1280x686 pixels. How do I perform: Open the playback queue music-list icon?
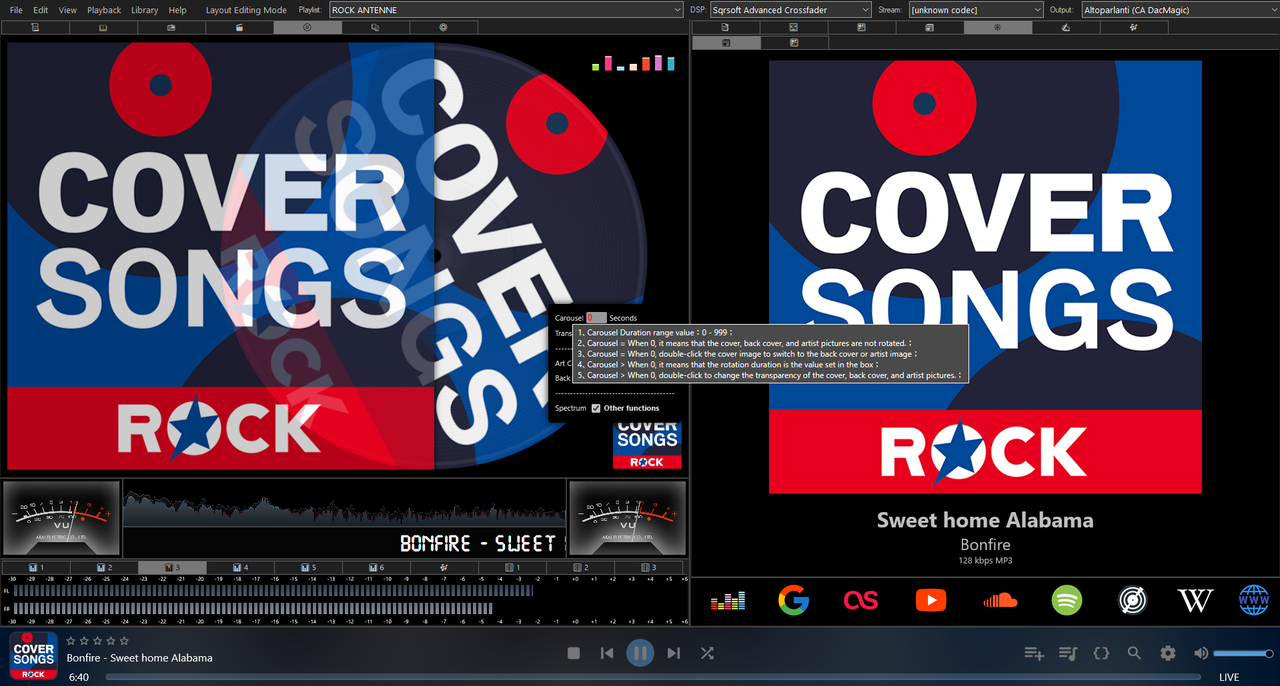(x=1068, y=653)
